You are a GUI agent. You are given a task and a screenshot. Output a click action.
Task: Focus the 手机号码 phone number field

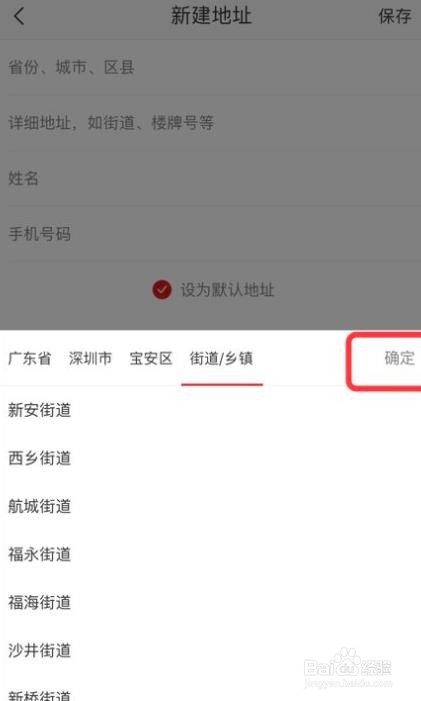click(210, 233)
